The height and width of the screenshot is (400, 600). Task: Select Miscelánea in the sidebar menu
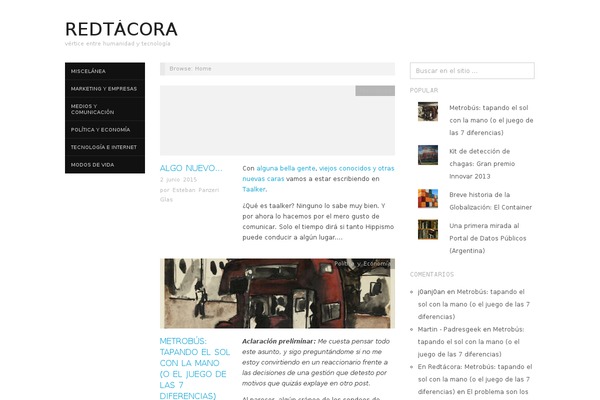coord(105,71)
